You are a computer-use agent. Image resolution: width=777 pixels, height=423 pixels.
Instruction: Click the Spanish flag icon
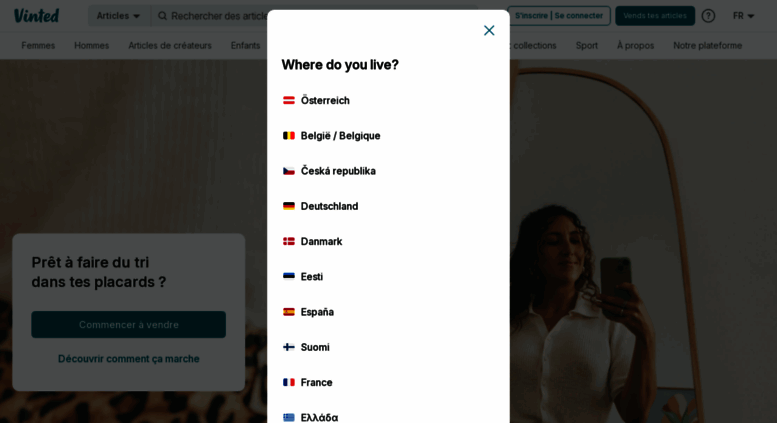click(289, 312)
